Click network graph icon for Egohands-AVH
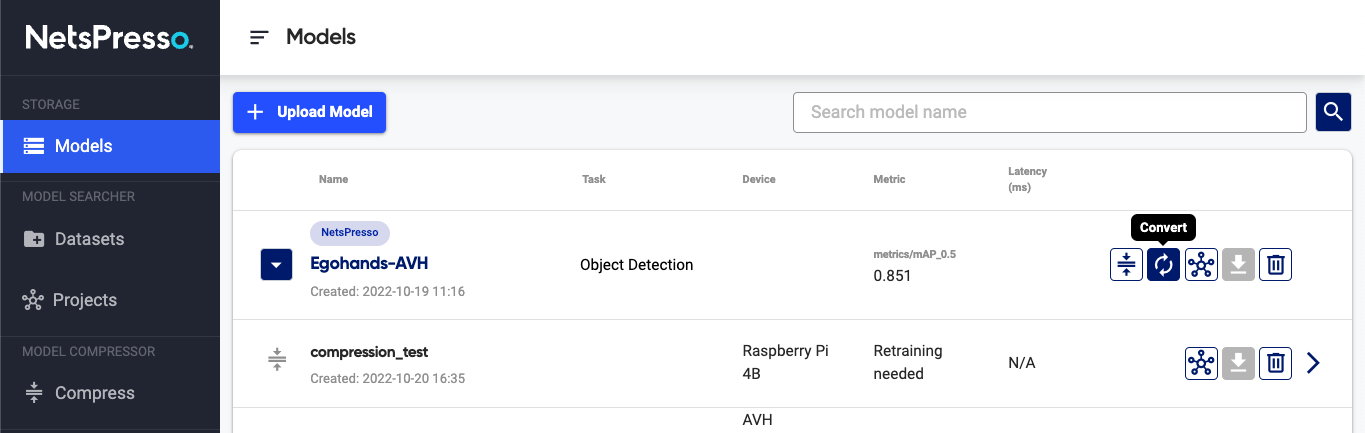The image size is (1365, 433). coord(1201,265)
